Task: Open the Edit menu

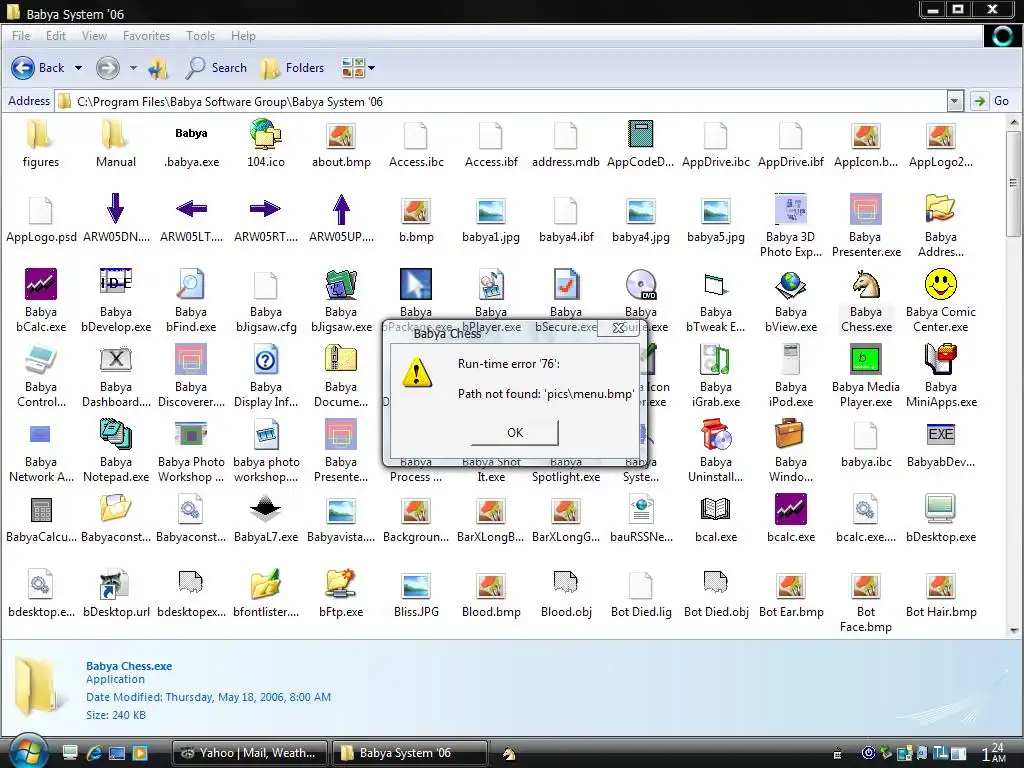Action: click(x=56, y=36)
